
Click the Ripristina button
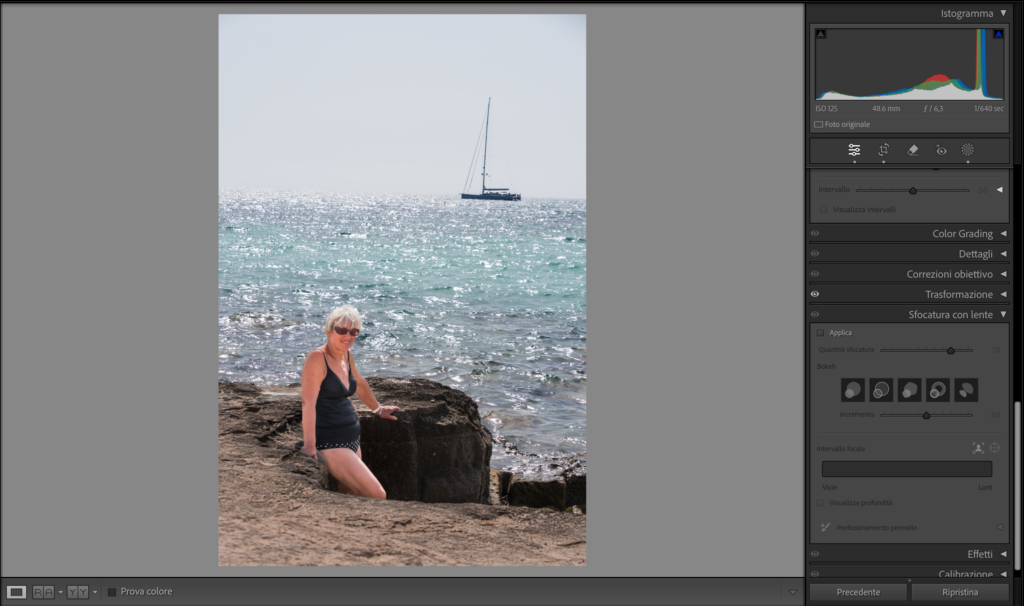[x=960, y=591]
